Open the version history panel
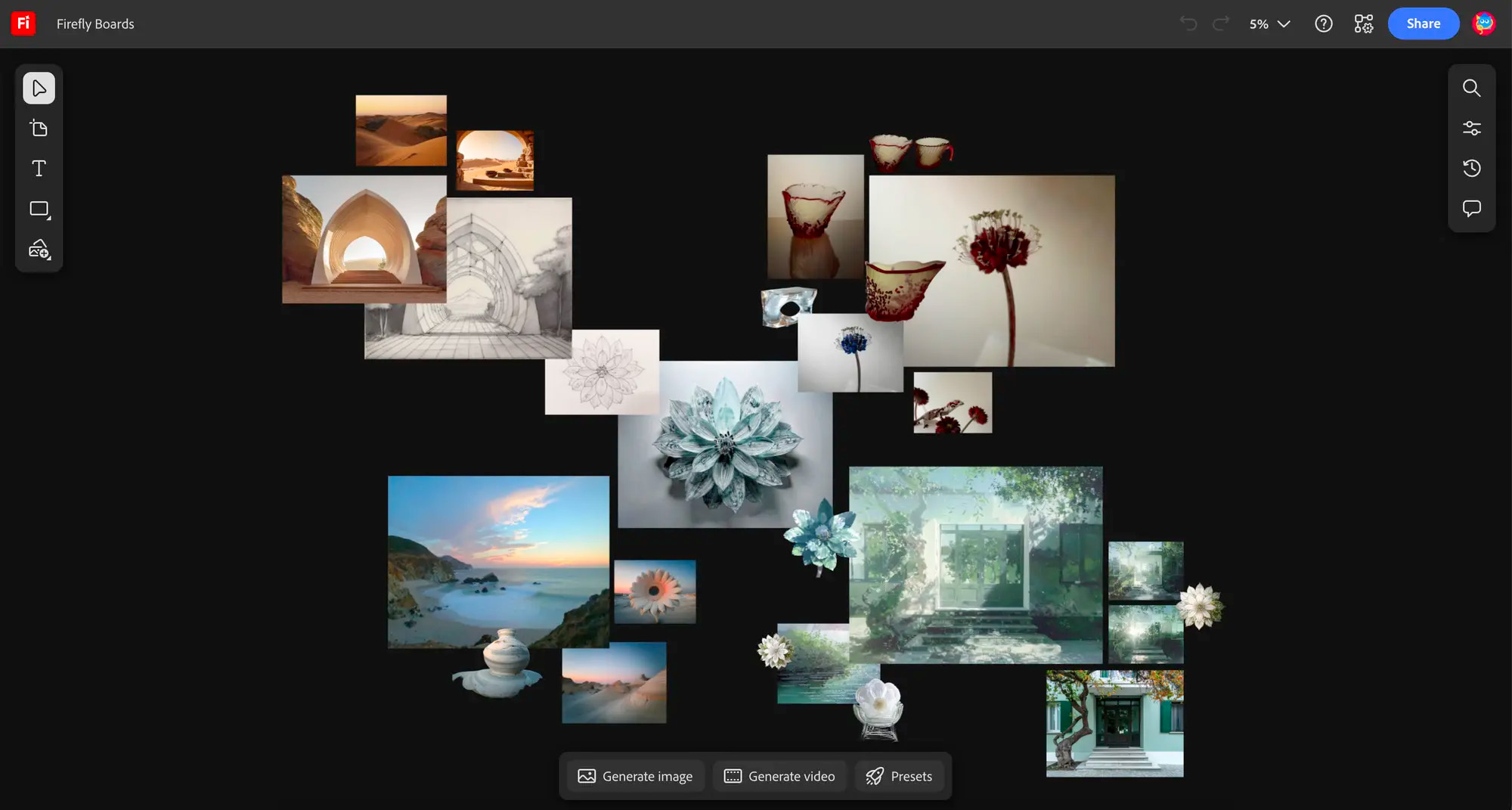This screenshot has width=1512, height=810. coord(1472,168)
